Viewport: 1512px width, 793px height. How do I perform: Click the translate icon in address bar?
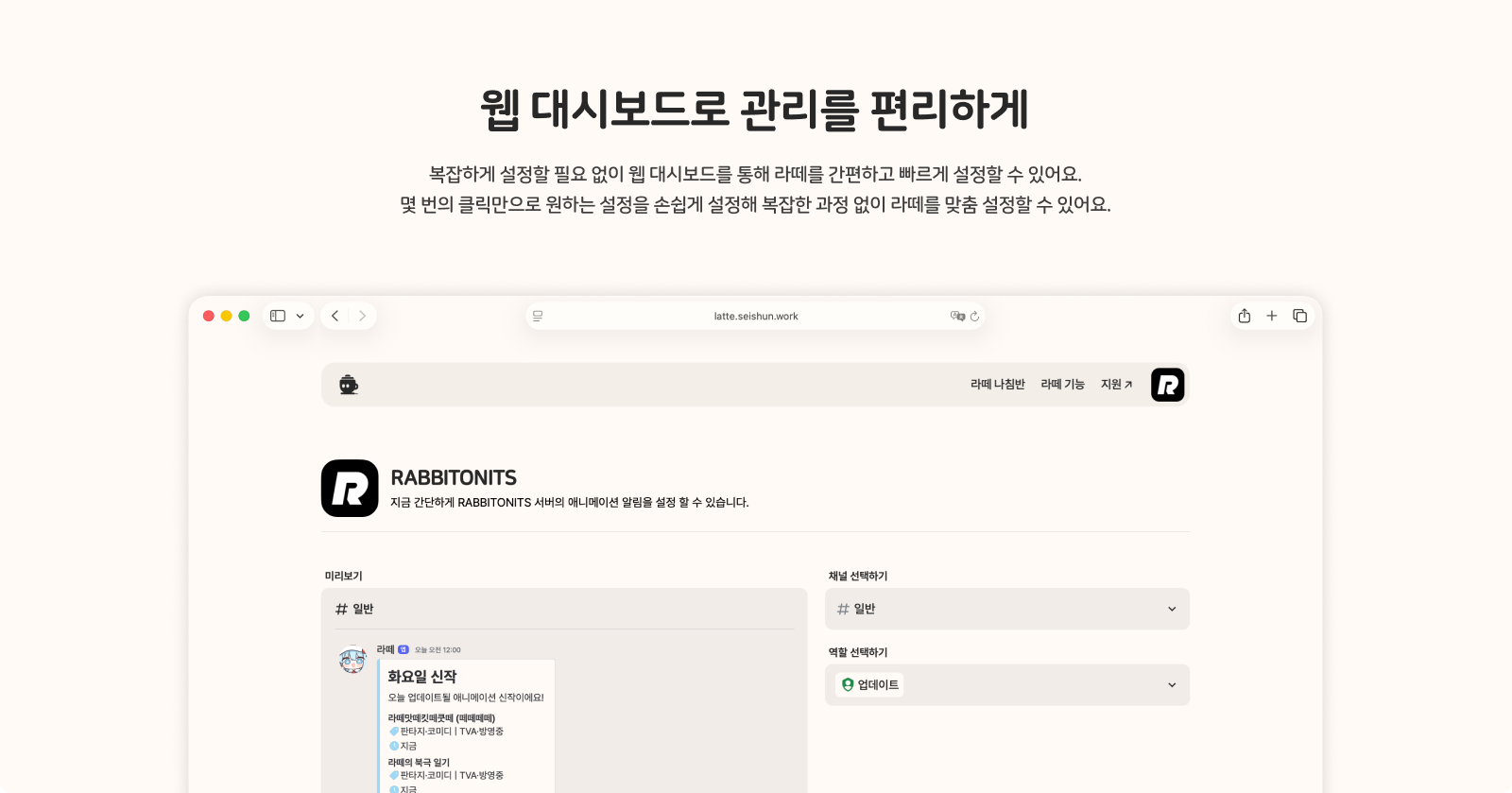(957, 317)
